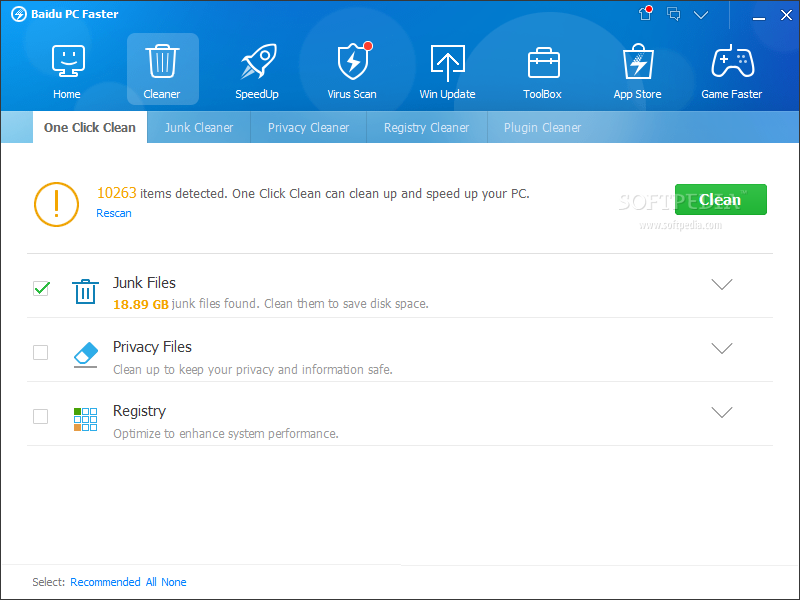Image resolution: width=800 pixels, height=600 pixels.
Task: Click the Privacy Files title
Action: coord(152,347)
